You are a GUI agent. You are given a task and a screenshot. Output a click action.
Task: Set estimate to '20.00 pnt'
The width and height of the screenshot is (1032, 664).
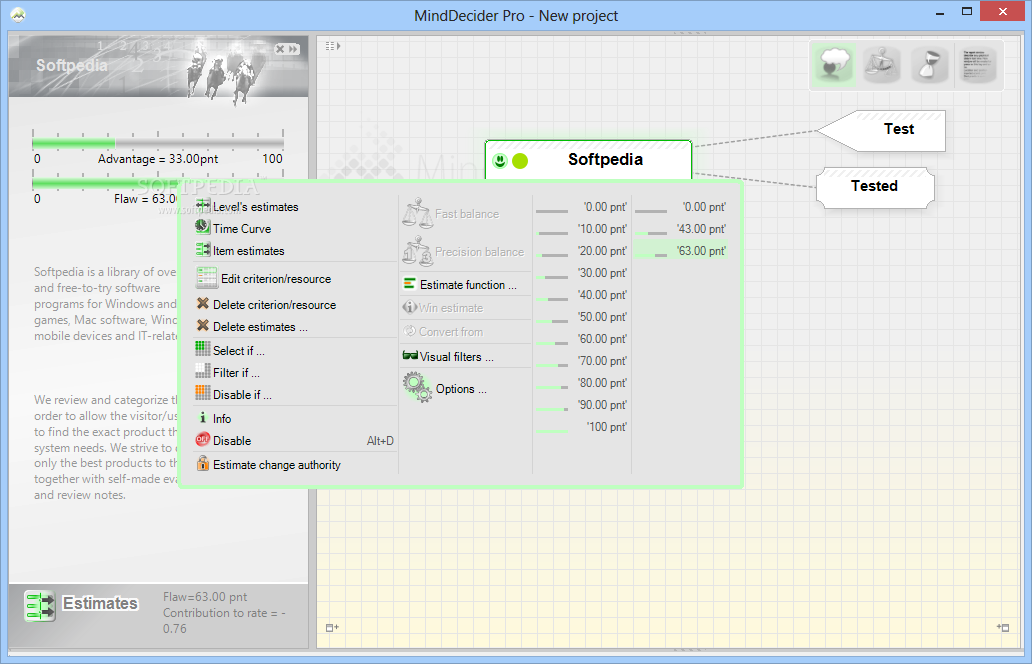coord(582,251)
